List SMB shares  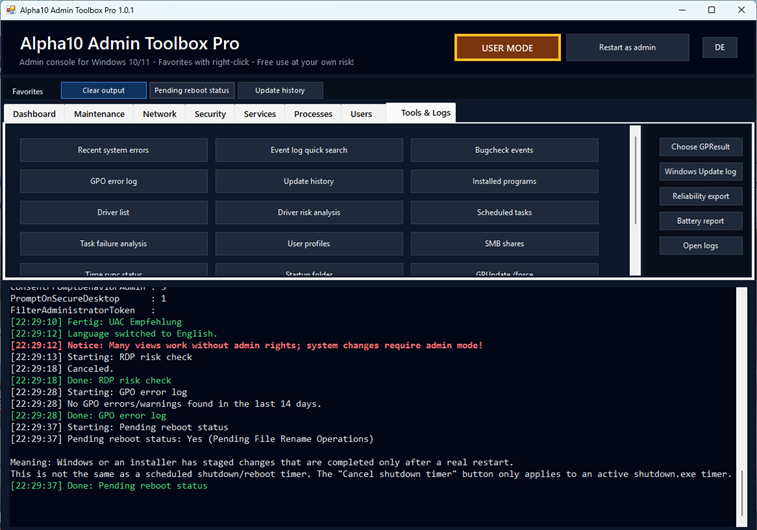click(504, 244)
